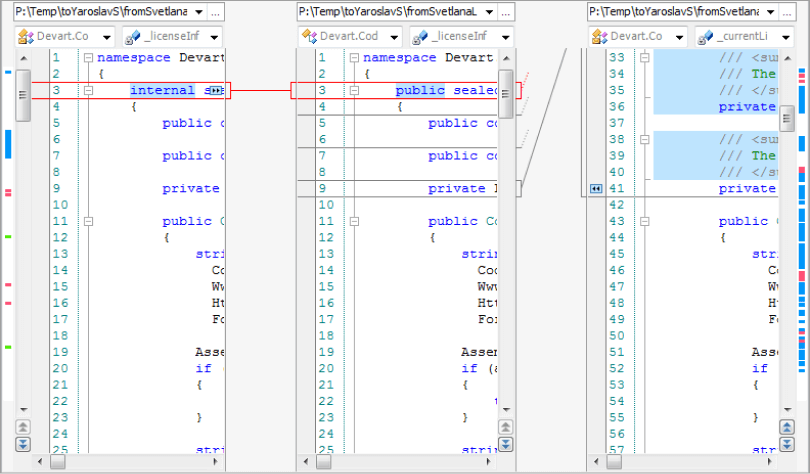810x474 pixels.
Task: Click middle pane path text field
Action: (390, 12)
